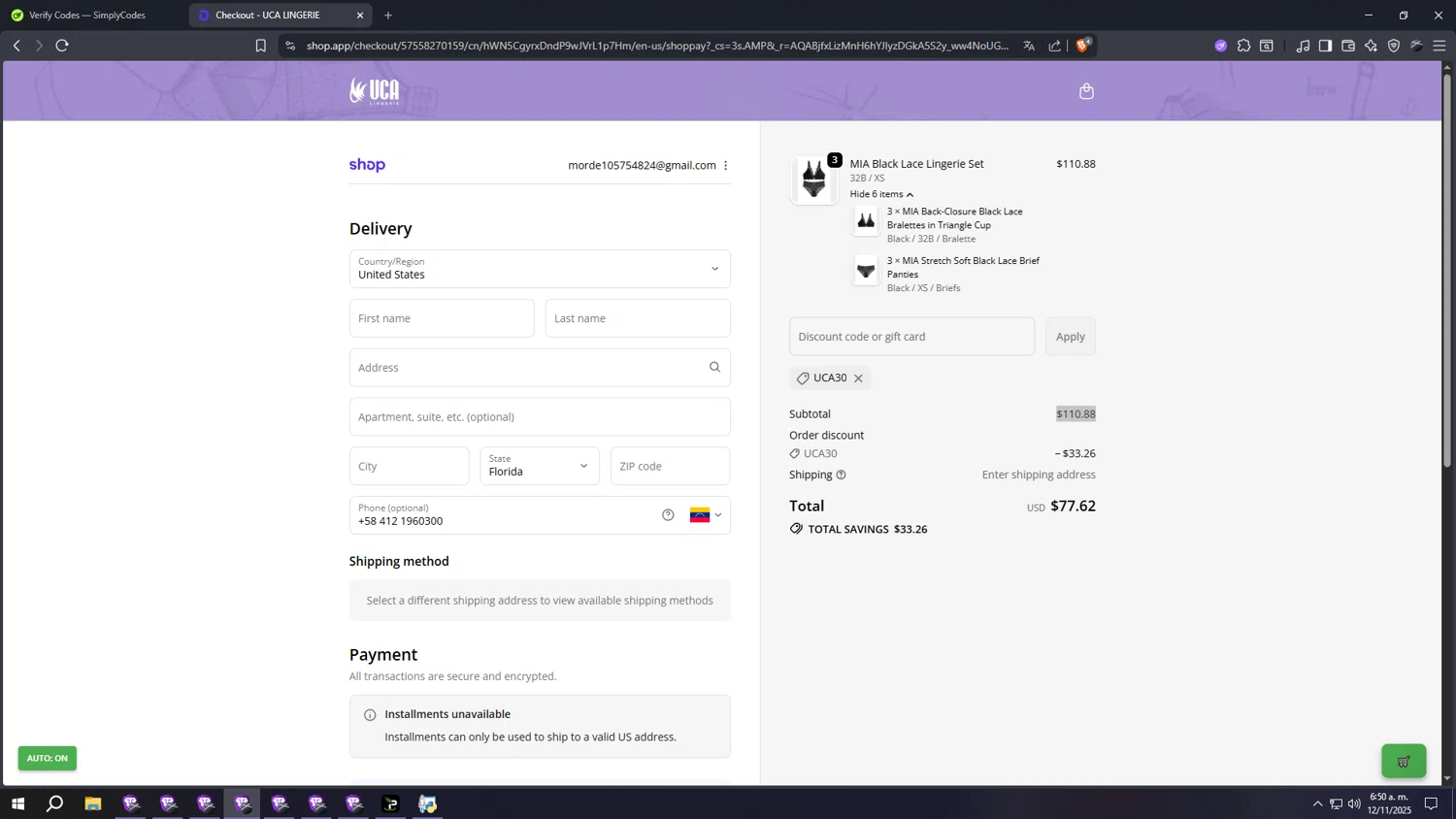Open the browser hamburger main menu
This screenshot has width=1456, height=819.
[1439, 46]
